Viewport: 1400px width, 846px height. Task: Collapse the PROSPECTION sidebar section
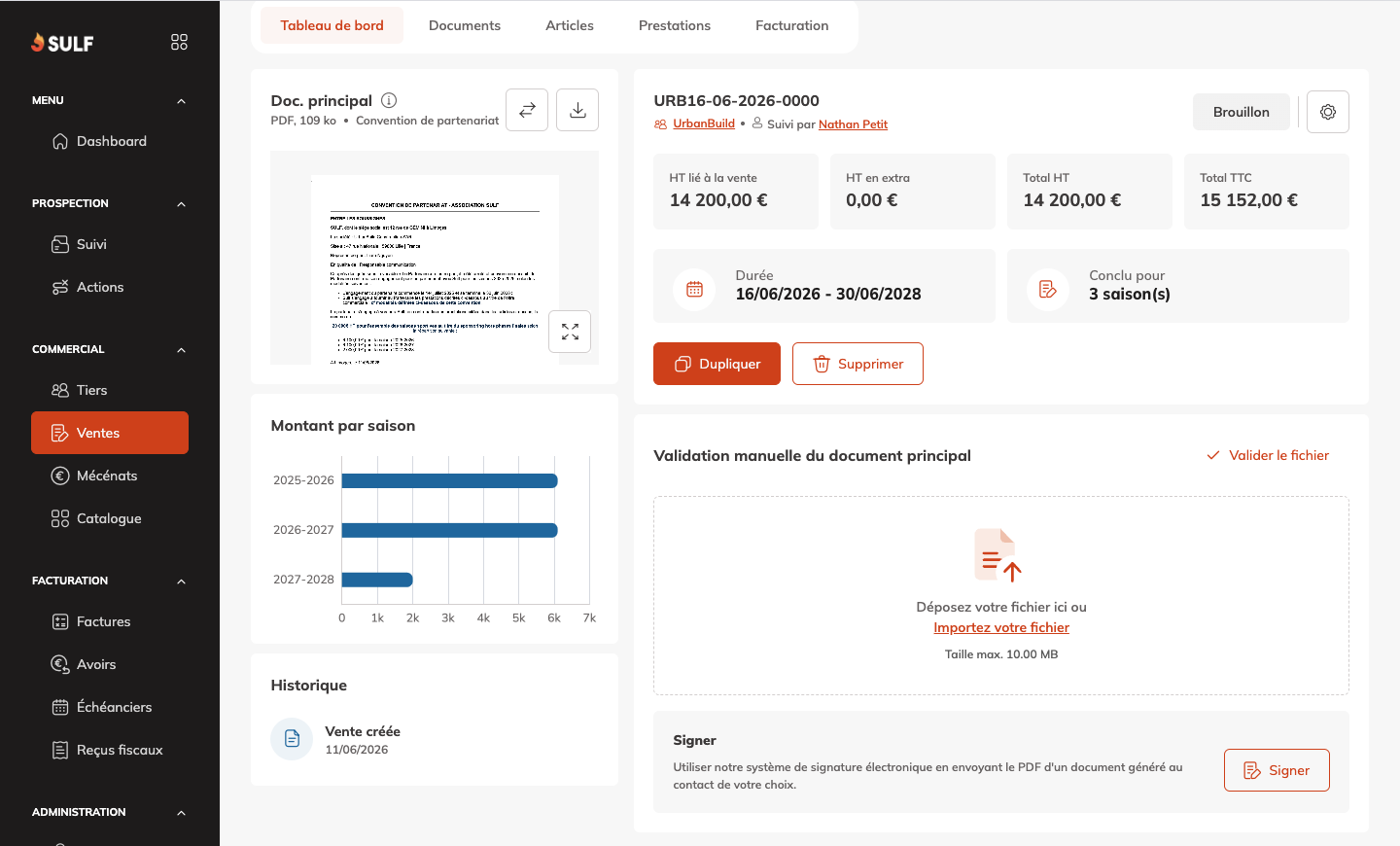(x=181, y=204)
